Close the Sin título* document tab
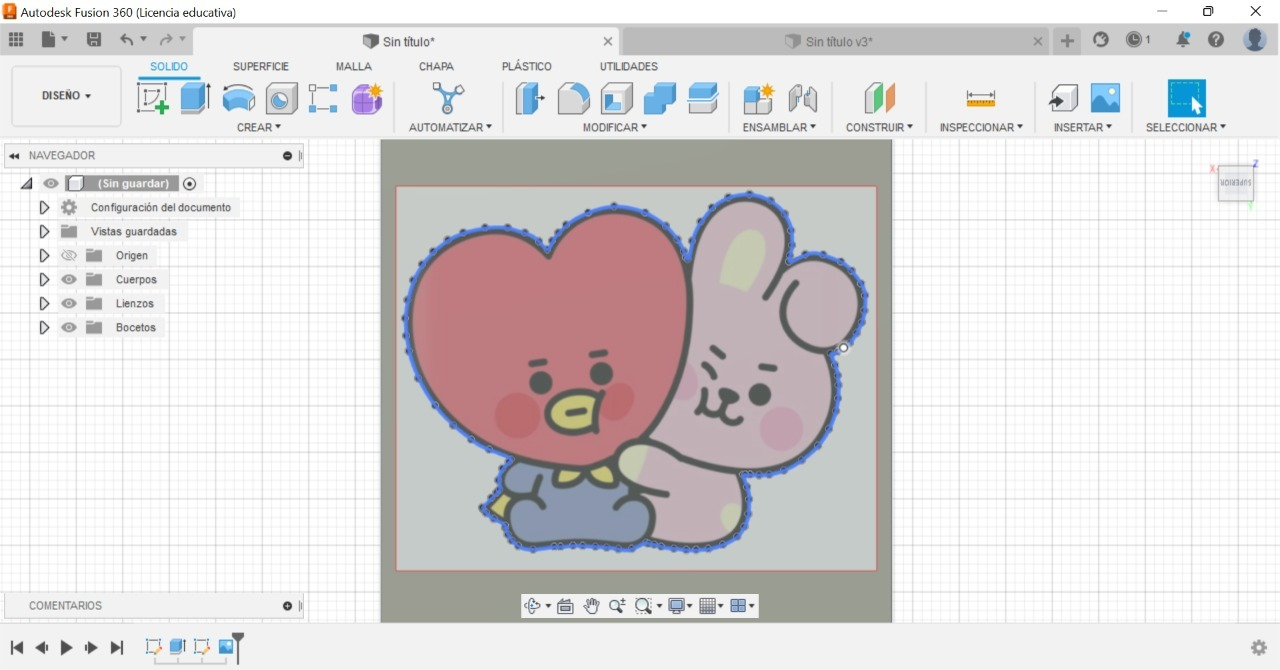This screenshot has height=670, width=1280. 608,41
